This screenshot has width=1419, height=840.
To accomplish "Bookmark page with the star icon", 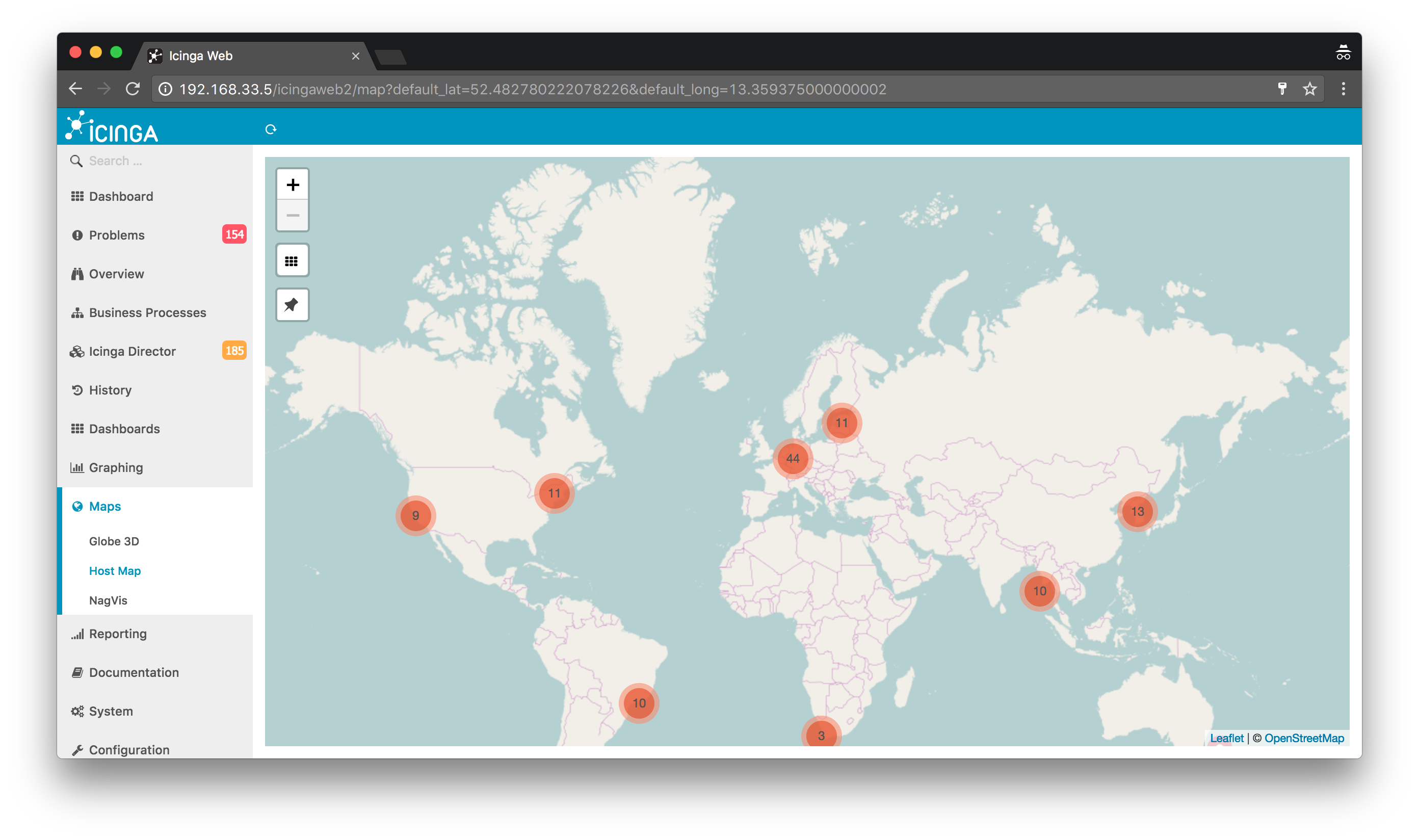I will tap(1309, 89).
